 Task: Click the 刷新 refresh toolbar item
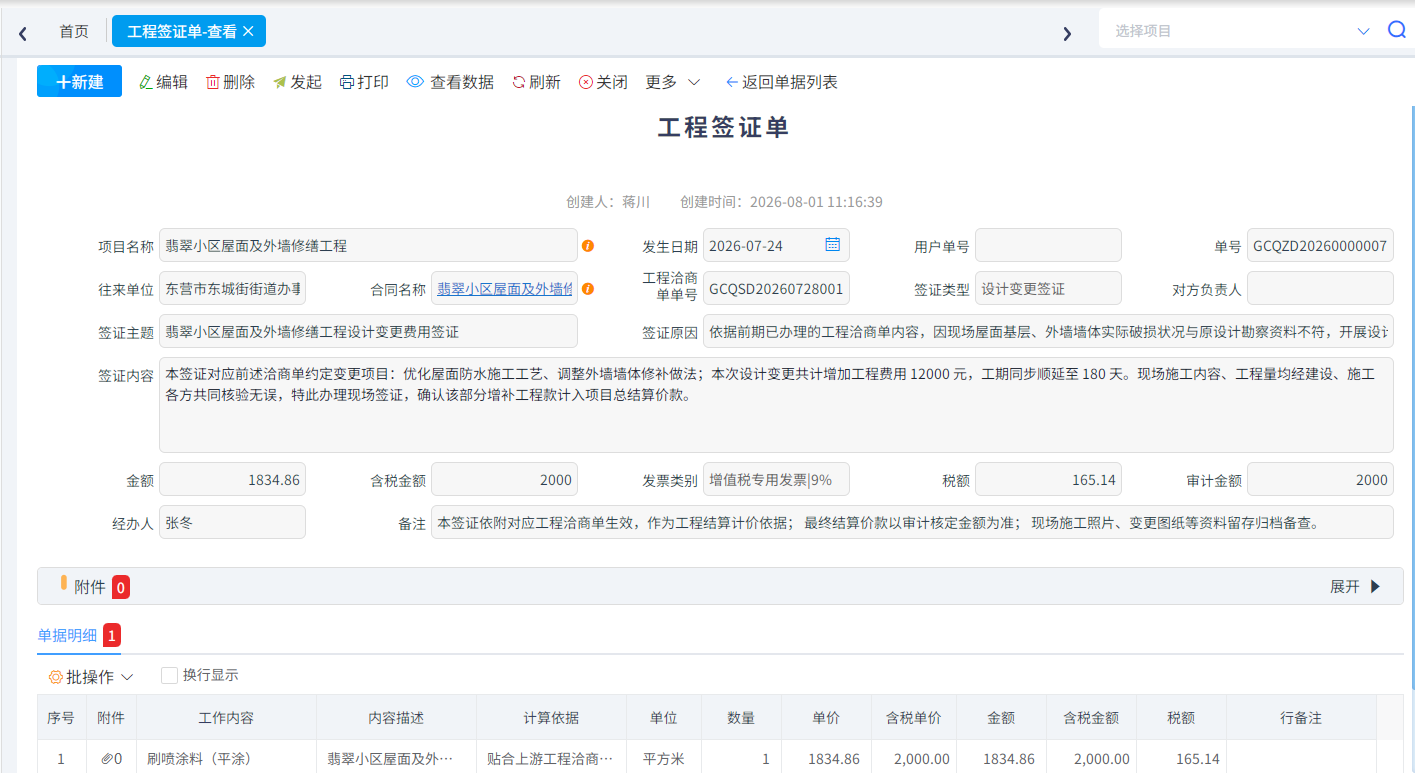(x=536, y=82)
